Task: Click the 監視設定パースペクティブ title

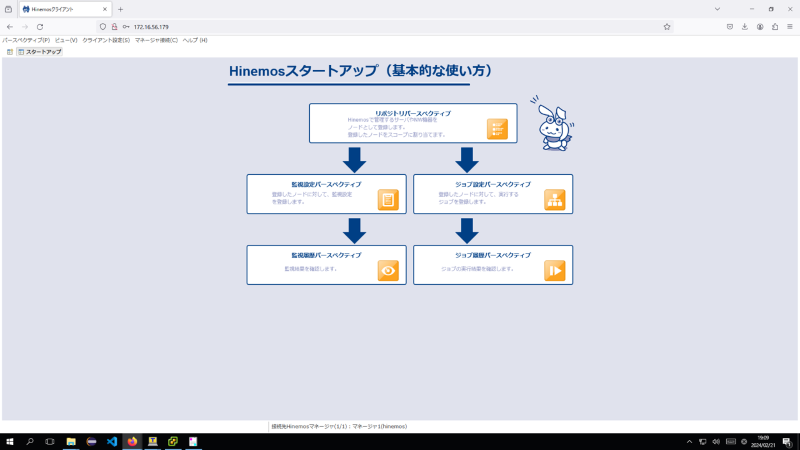Action: point(326,184)
